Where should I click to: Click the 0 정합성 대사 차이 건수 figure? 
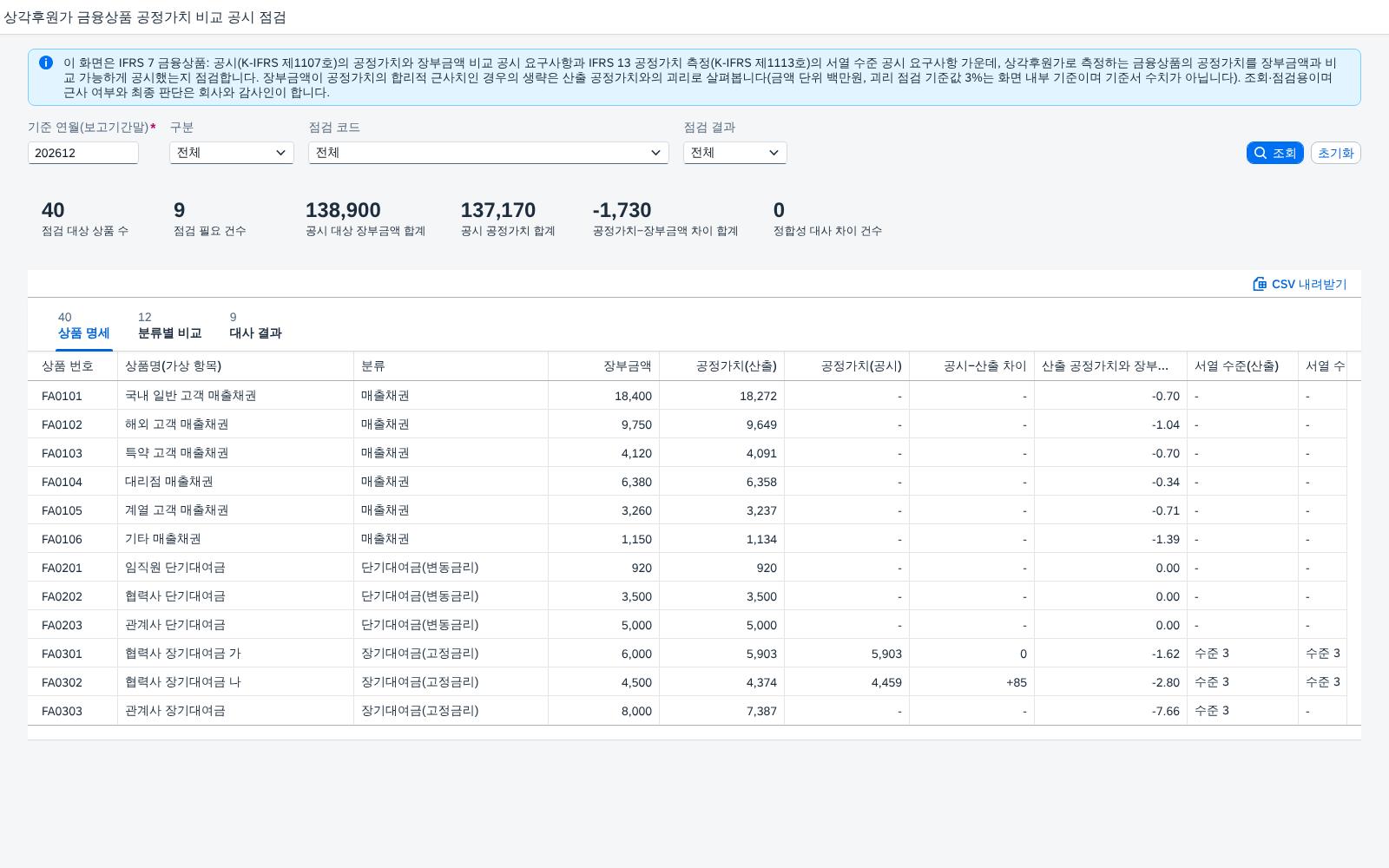779,210
